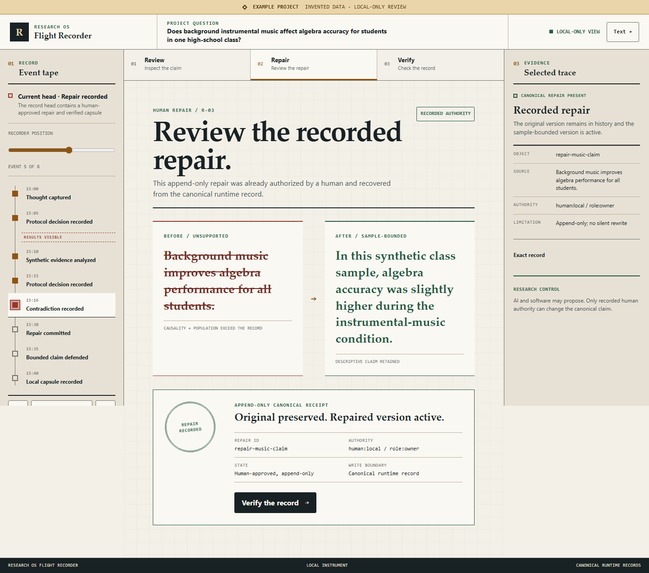
Task: Select the 15:05 Protocol decision recorded event
Action: 61,218
